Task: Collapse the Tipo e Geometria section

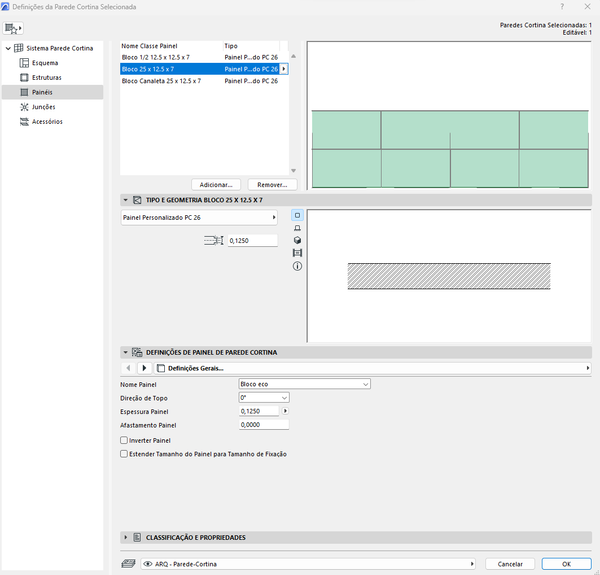Action: (125, 200)
